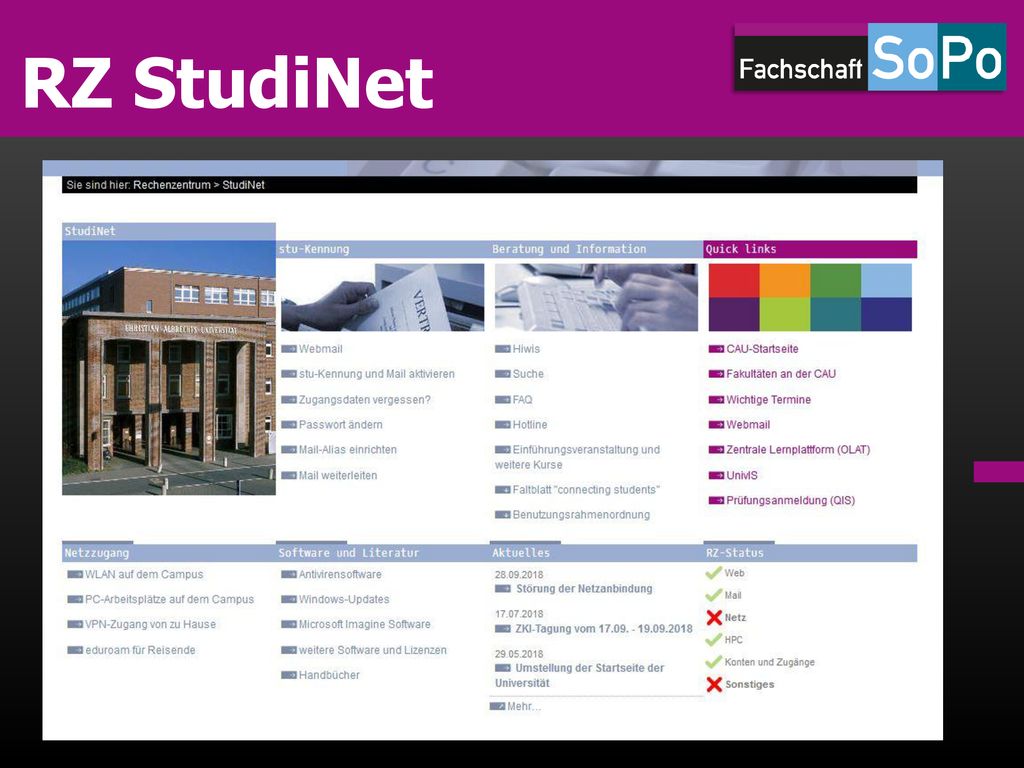Open Einführungsveranstaltung und weitere Kurse link
The height and width of the screenshot is (768, 1024).
click(577, 457)
